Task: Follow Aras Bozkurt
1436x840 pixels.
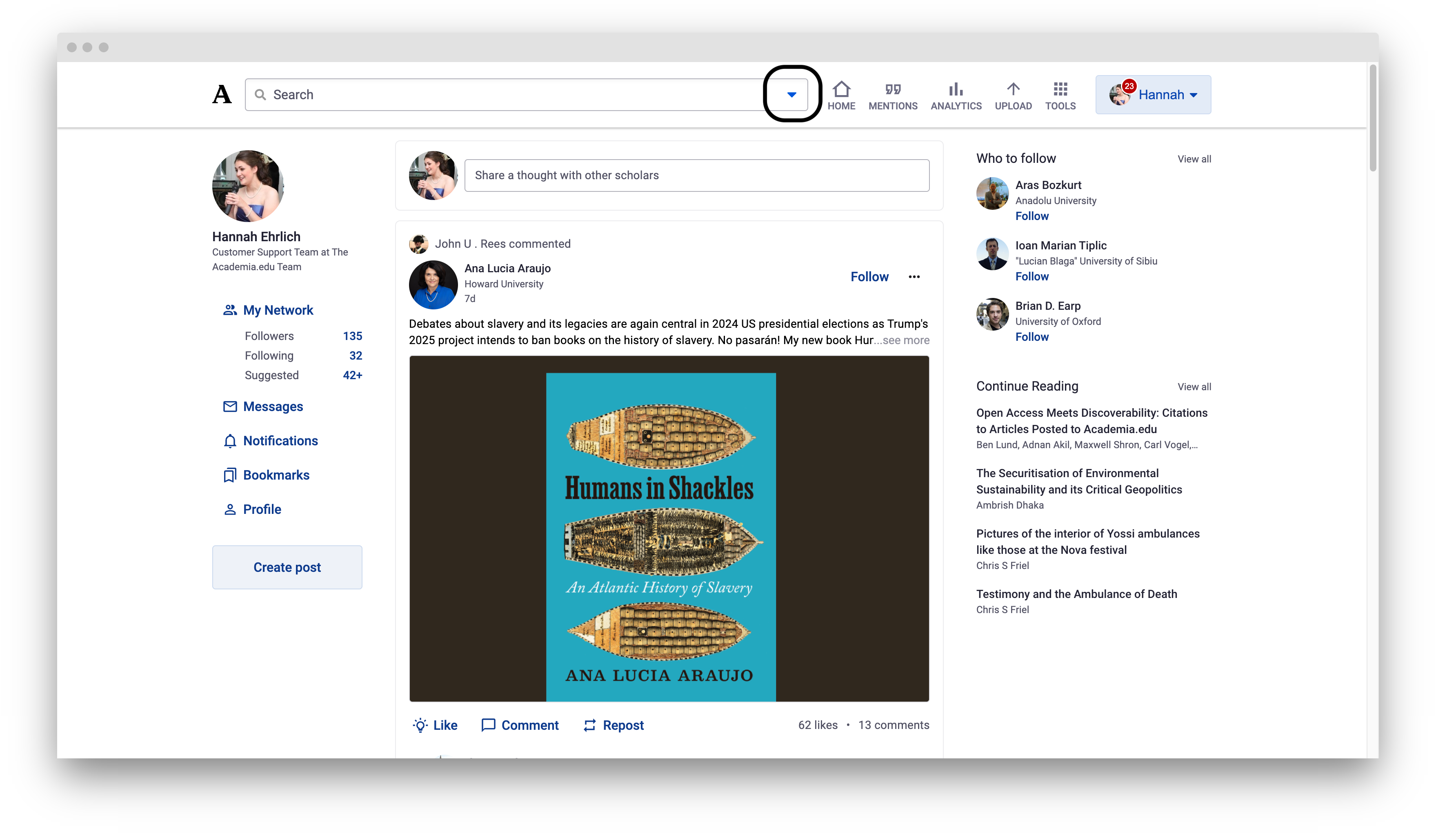Action: point(1031,216)
